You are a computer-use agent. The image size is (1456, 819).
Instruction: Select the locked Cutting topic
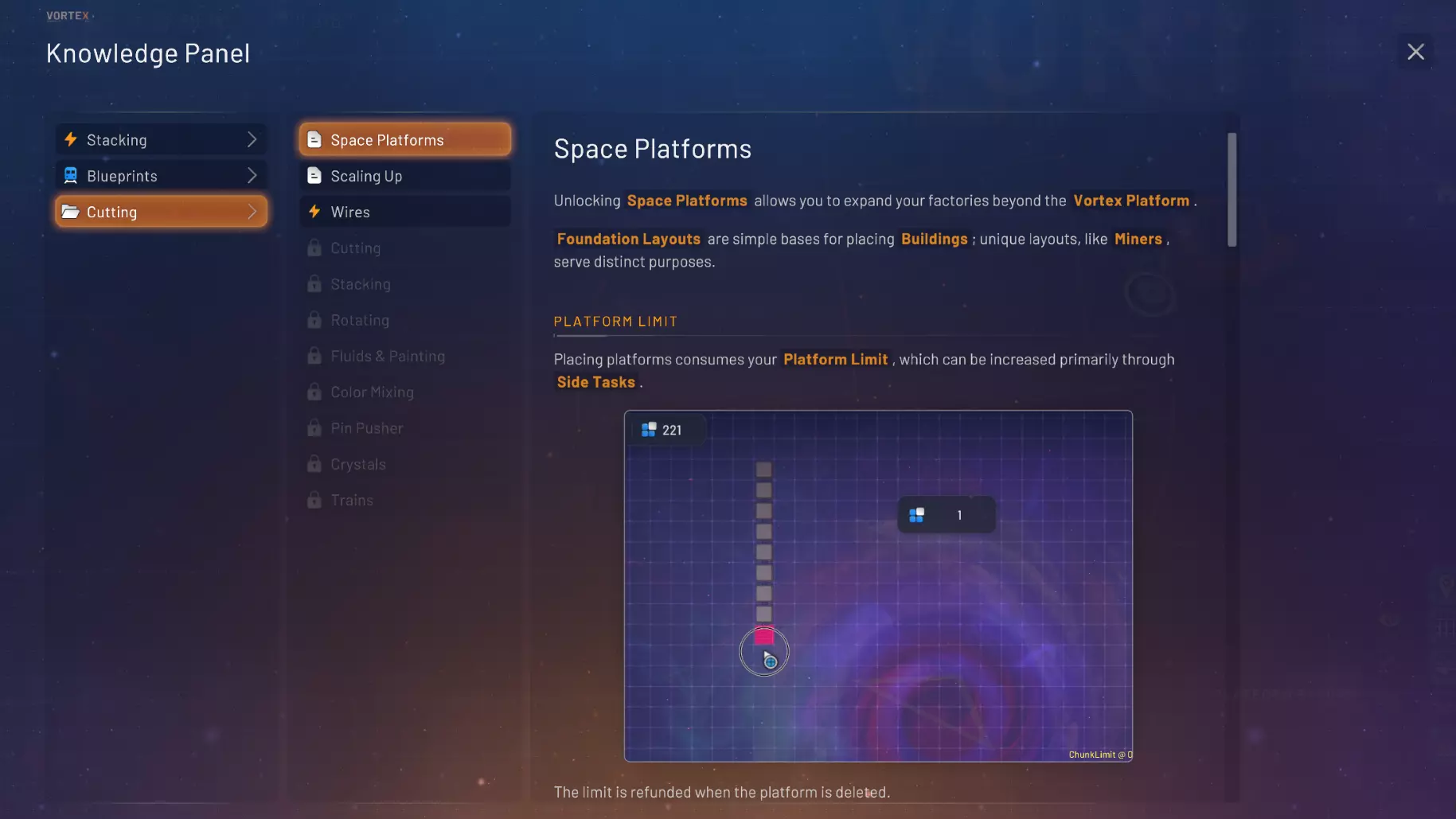[x=405, y=248]
